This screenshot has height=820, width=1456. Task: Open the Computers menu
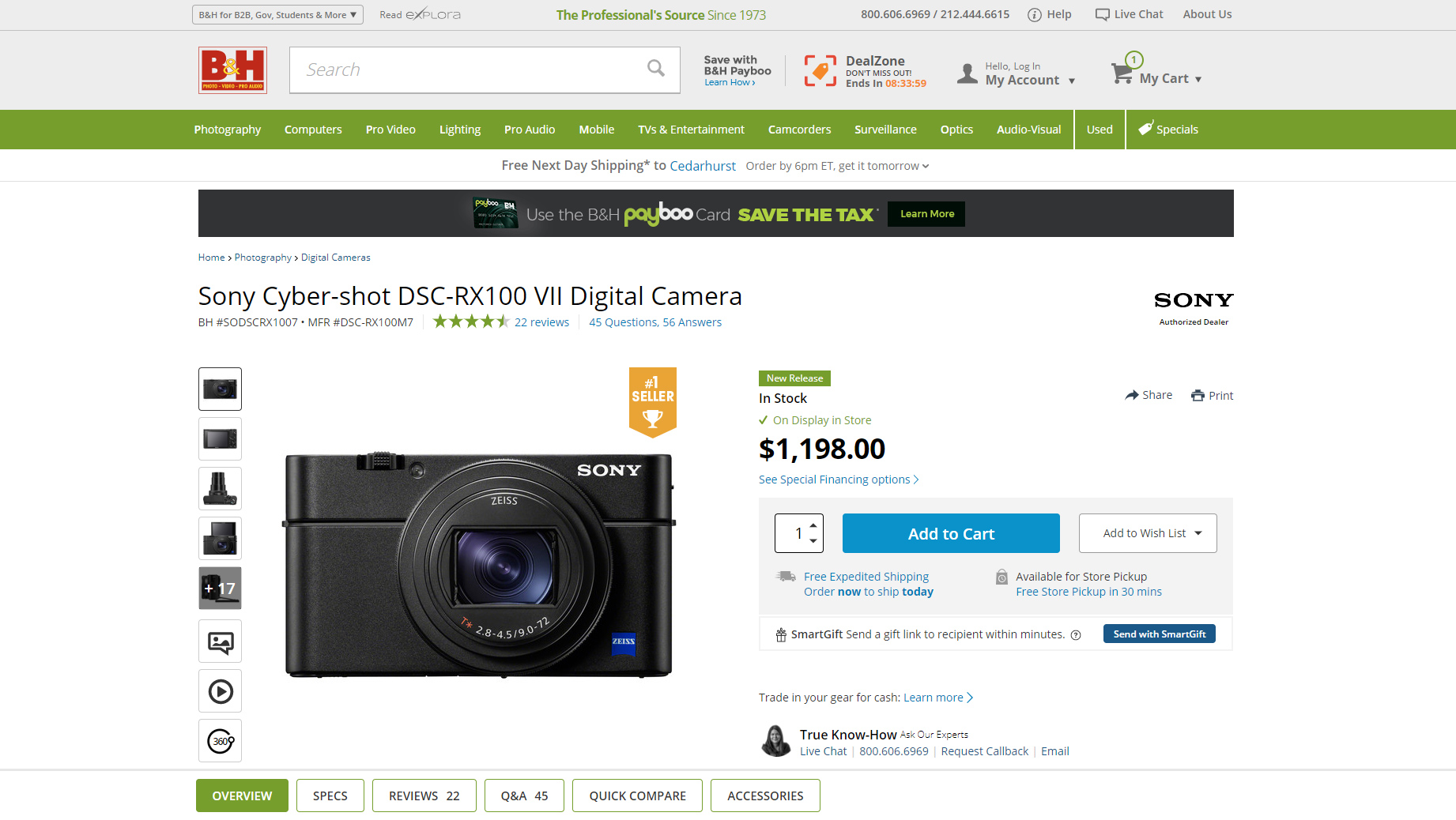313,130
